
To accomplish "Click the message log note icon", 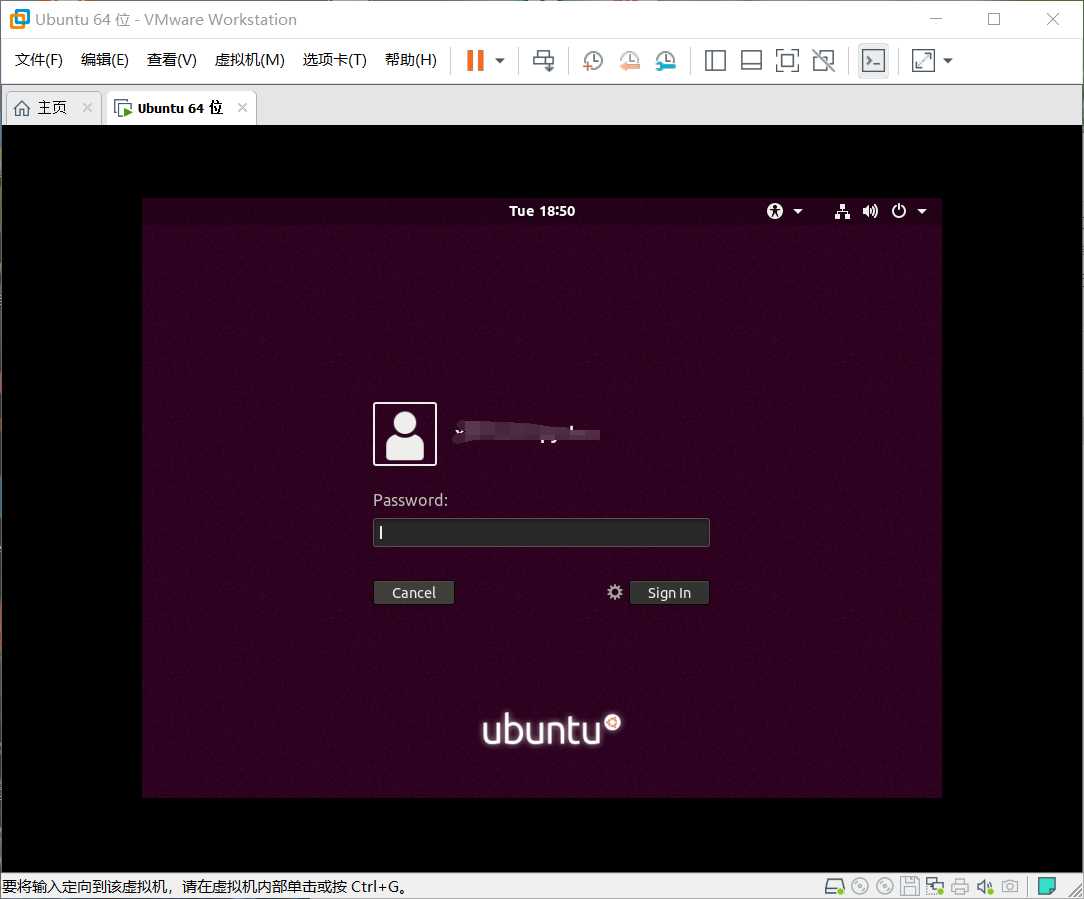I will [1047, 886].
